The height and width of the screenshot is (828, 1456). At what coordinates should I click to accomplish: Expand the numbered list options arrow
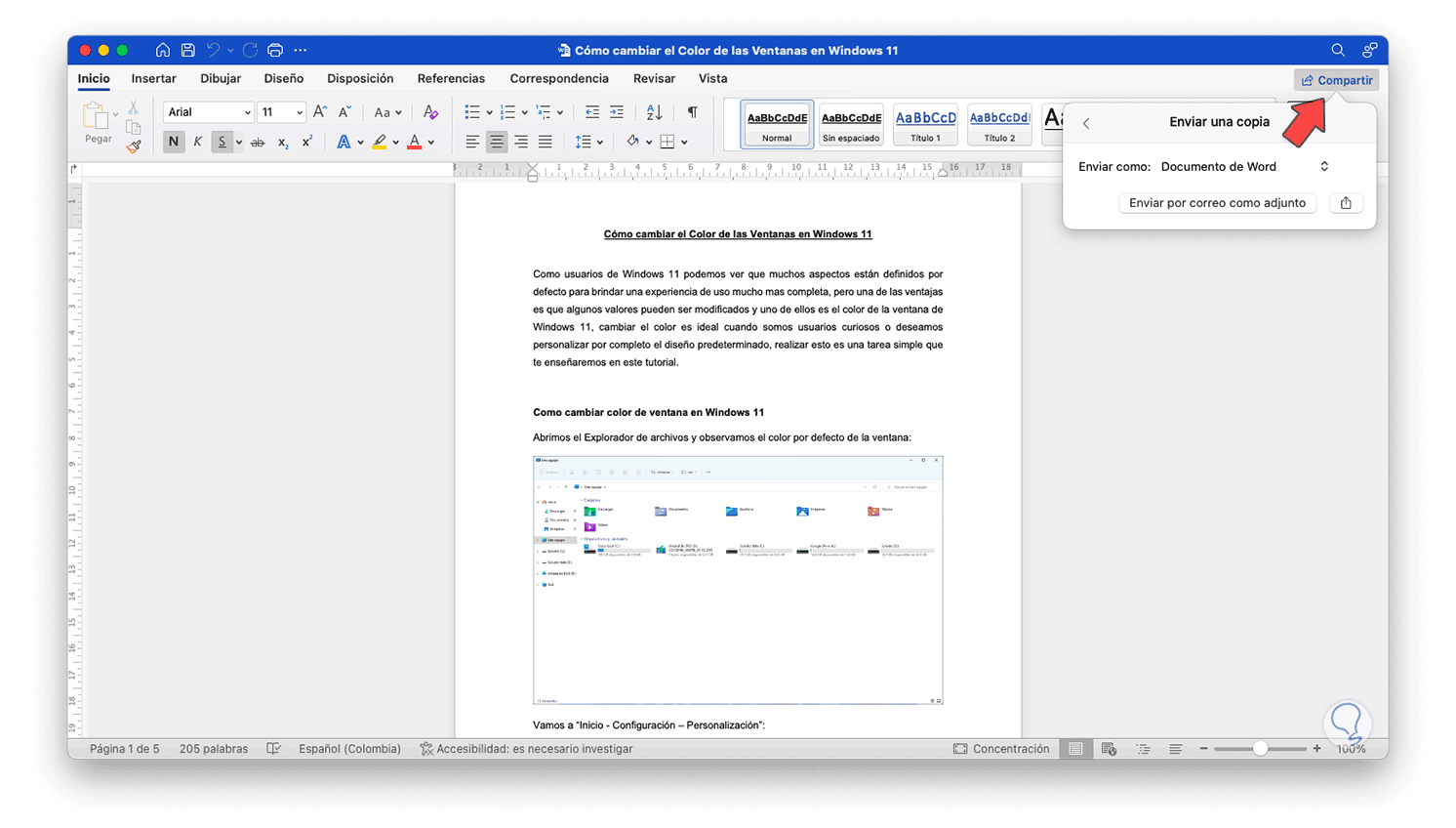[x=524, y=113]
